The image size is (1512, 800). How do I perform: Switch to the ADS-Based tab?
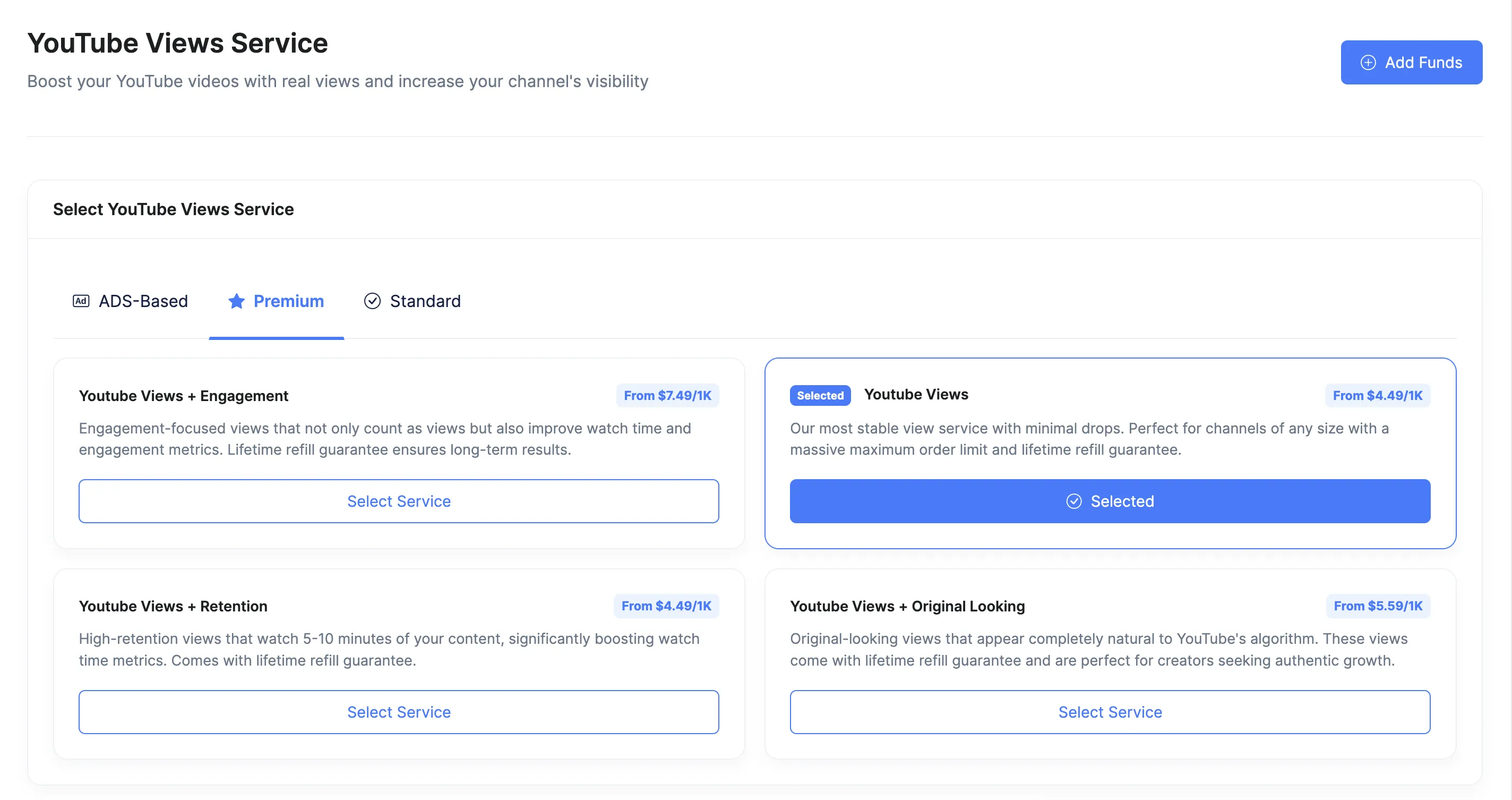point(130,301)
